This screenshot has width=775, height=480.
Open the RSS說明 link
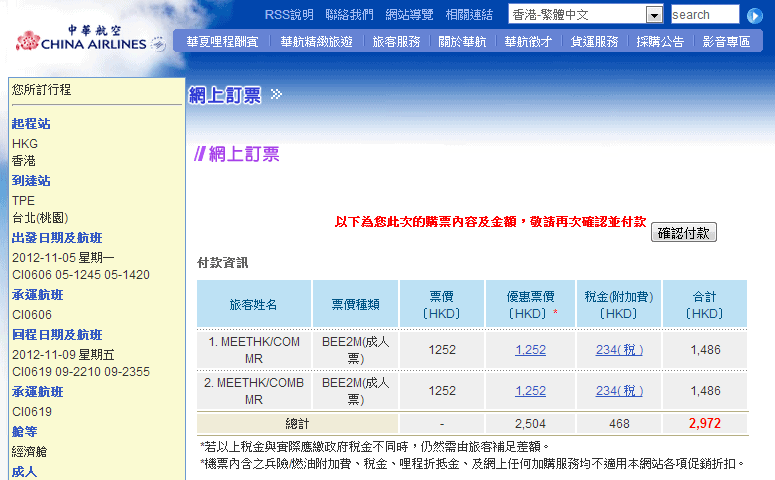(289, 15)
